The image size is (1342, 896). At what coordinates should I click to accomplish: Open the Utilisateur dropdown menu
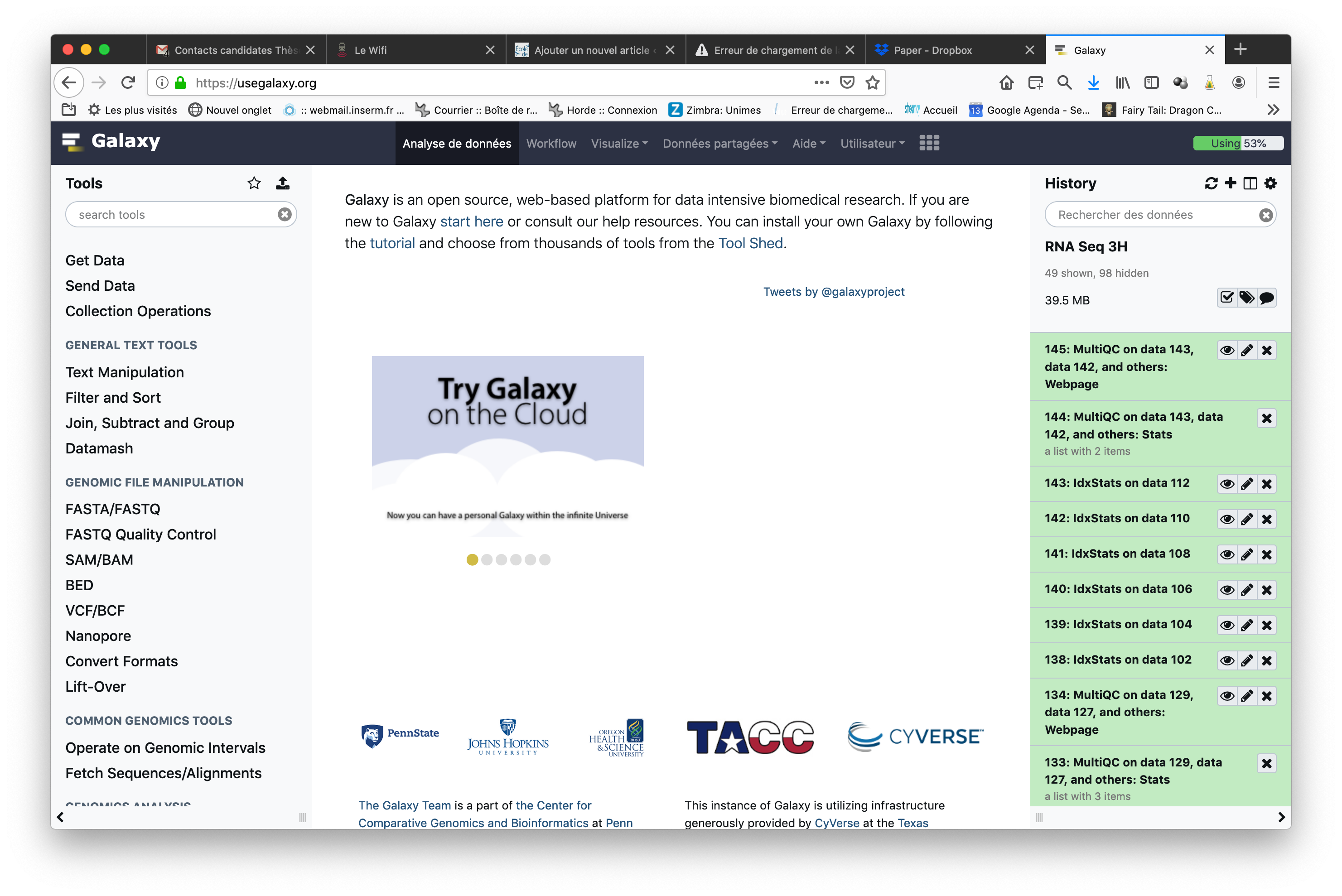[x=872, y=144]
